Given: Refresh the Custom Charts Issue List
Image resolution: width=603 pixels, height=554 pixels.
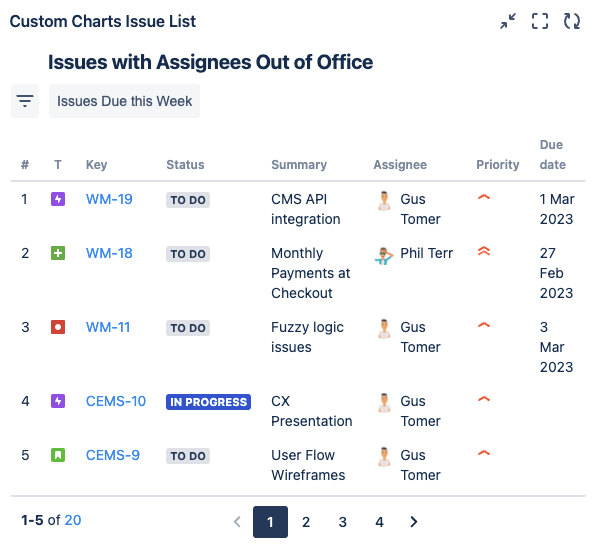Looking at the screenshot, I should pos(572,21).
